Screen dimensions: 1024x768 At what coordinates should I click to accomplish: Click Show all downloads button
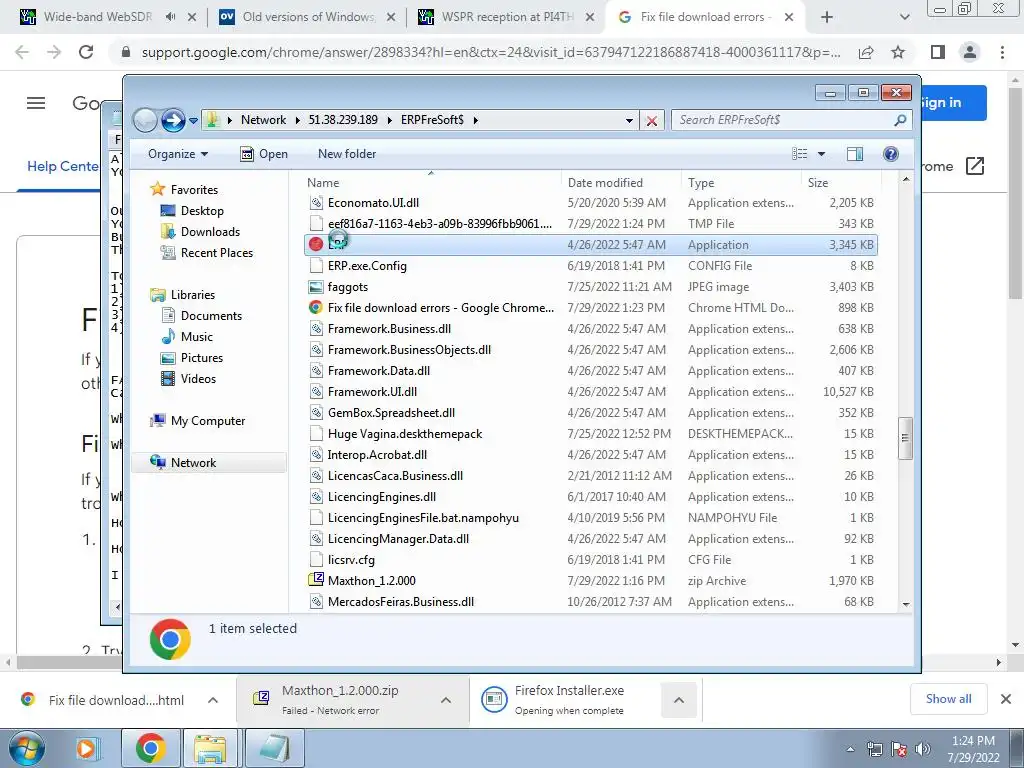[x=948, y=699]
